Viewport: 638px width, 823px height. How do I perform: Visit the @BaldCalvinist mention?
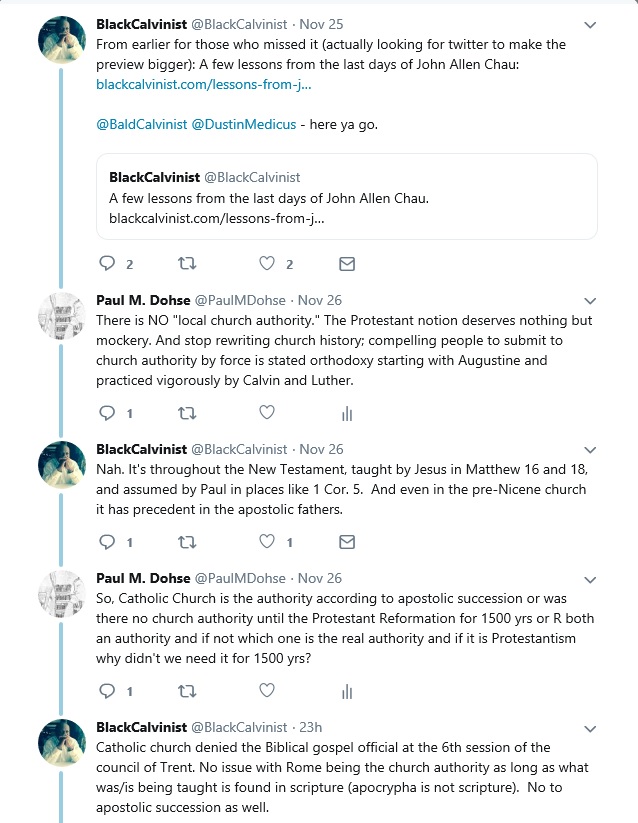pos(143,124)
